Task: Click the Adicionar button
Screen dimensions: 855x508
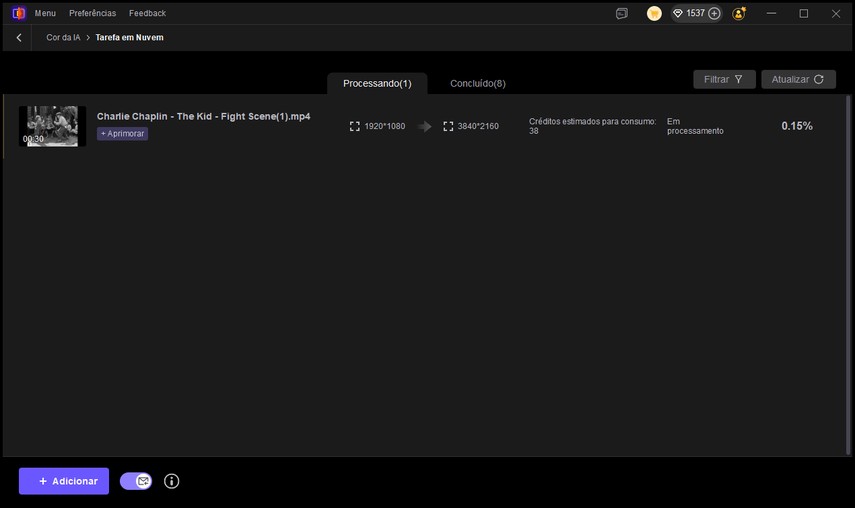Action: click(x=64, y=481)
